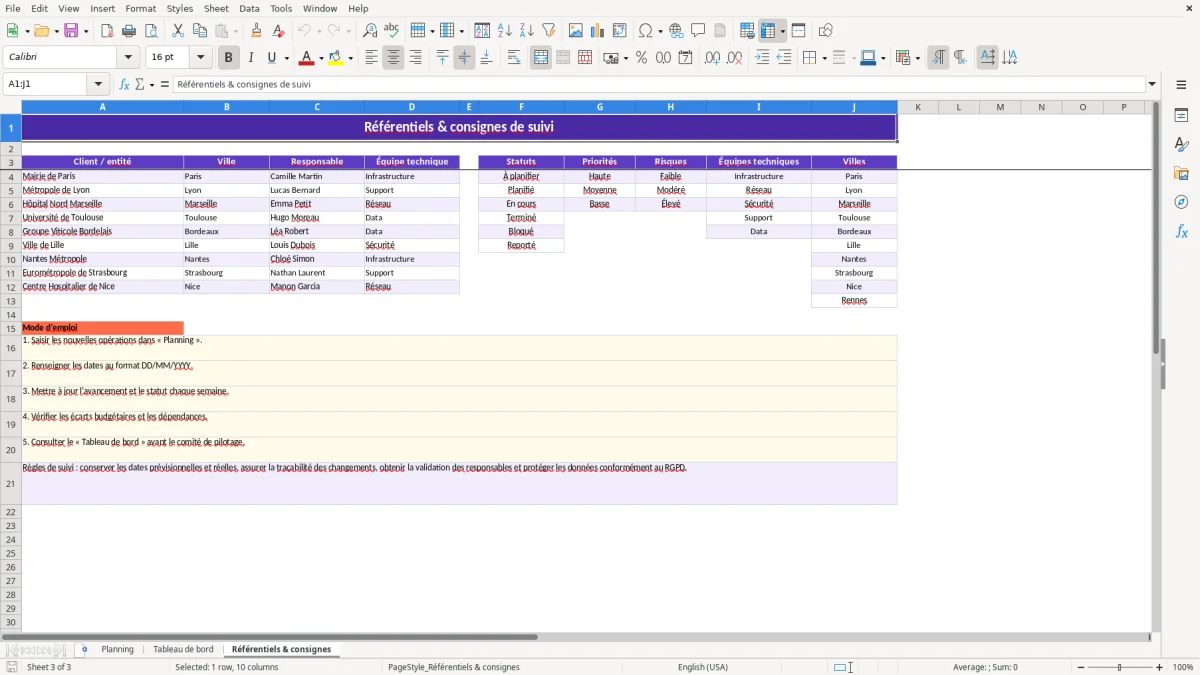Click Clear Direct Formatting icon
This screenshot has height=675, width=1200.
coord(279,31)
